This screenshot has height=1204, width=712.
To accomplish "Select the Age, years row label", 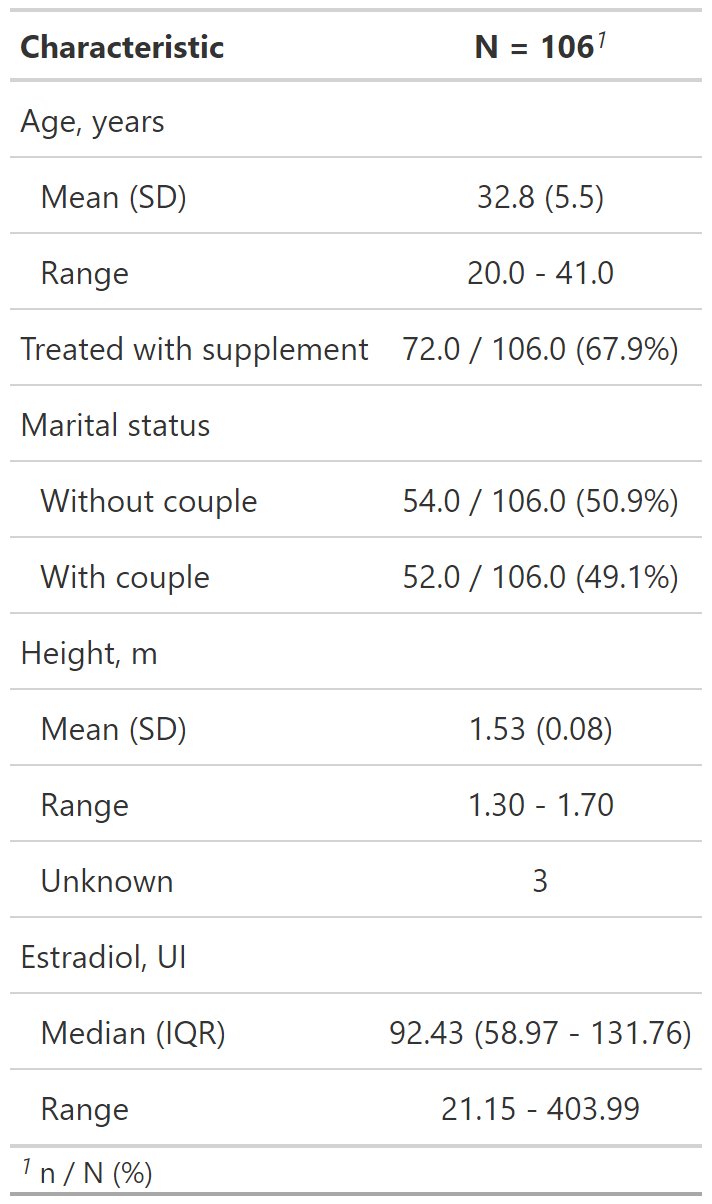I will pos(93,122).
